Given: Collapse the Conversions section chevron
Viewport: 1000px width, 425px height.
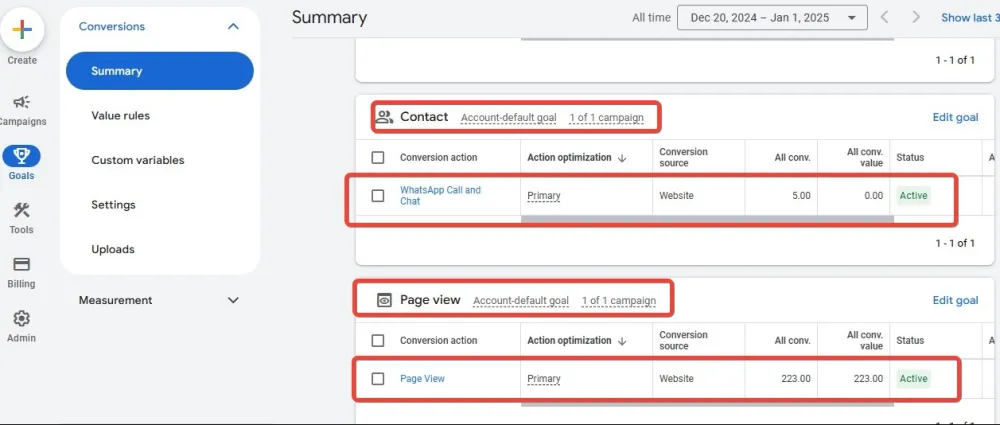Looking at the screenshot, I should [233, 26].
